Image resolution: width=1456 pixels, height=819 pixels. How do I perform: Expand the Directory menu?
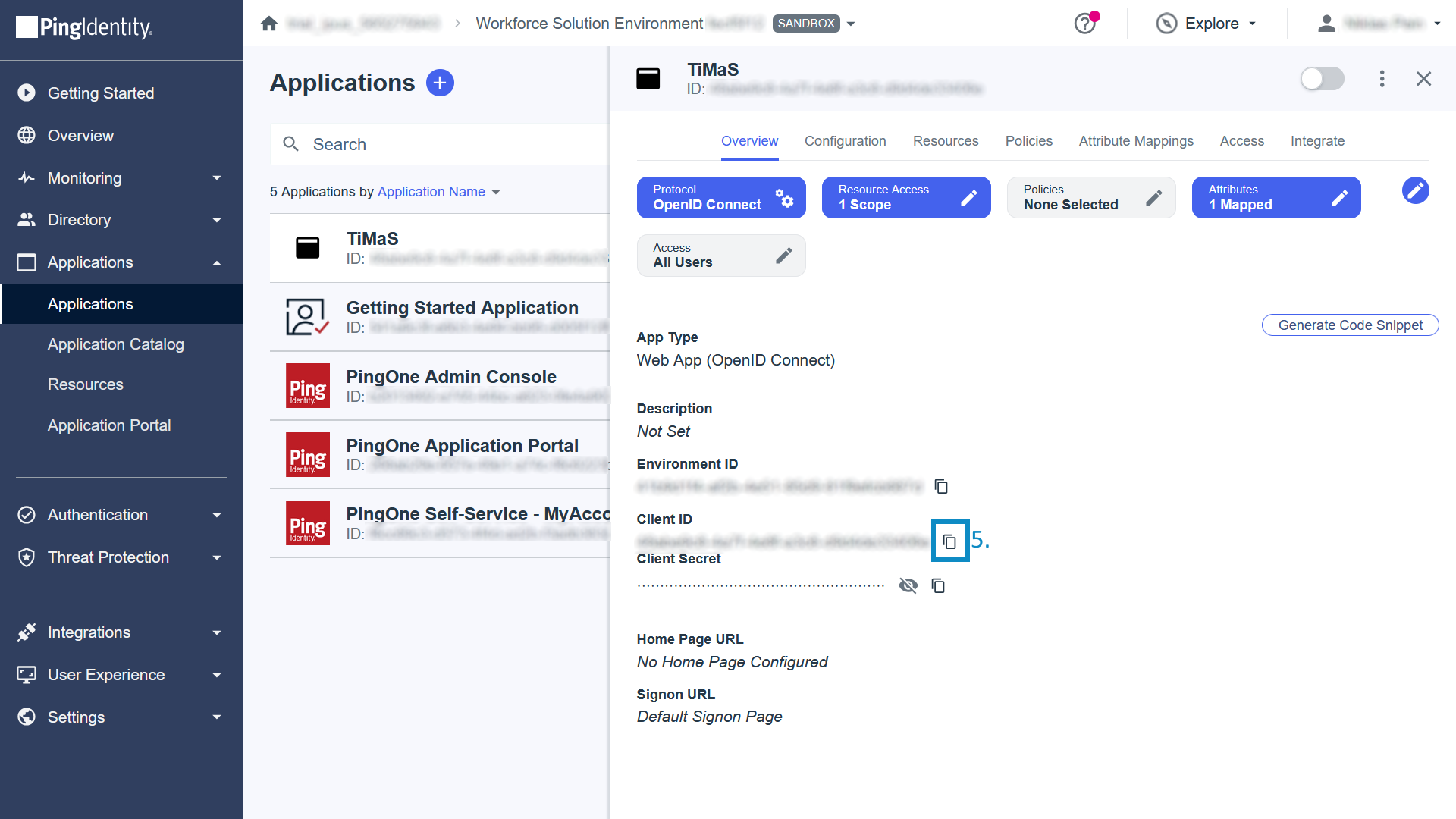(217, 220)
